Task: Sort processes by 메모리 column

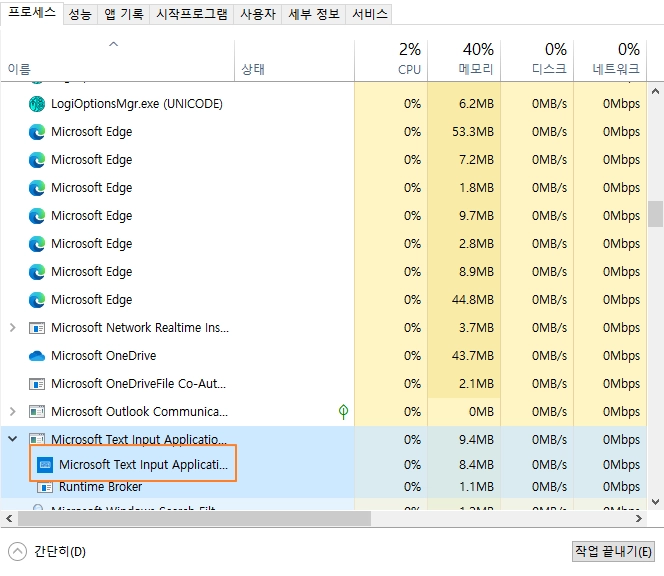Action: pyautogui.click(x=464, y=59)
